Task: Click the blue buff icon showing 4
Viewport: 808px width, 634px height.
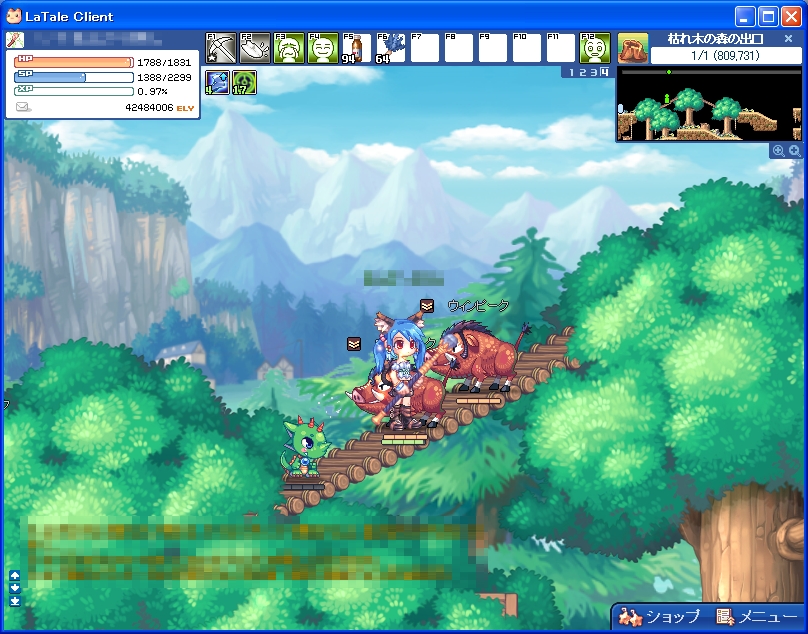Action: 218,82
